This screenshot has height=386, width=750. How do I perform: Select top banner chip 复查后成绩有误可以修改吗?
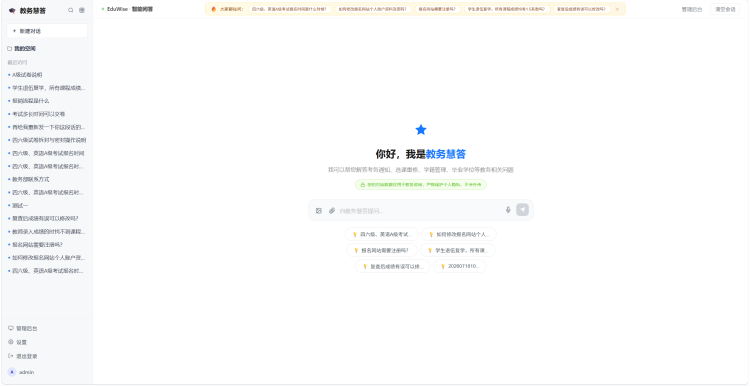coord(582,9)
